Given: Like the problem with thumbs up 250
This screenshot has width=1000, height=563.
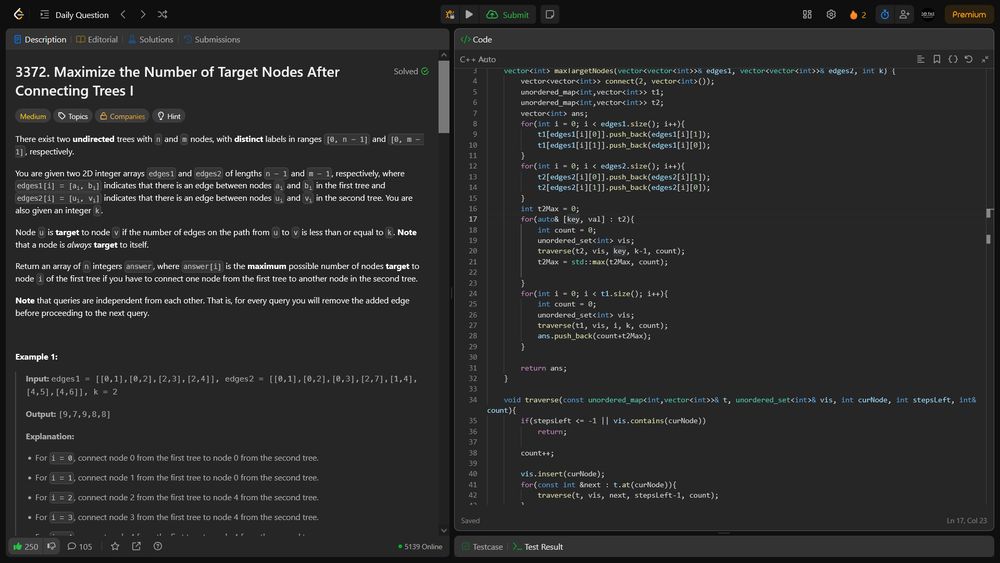Looking at the screenshot, I should tap(26, 546).
